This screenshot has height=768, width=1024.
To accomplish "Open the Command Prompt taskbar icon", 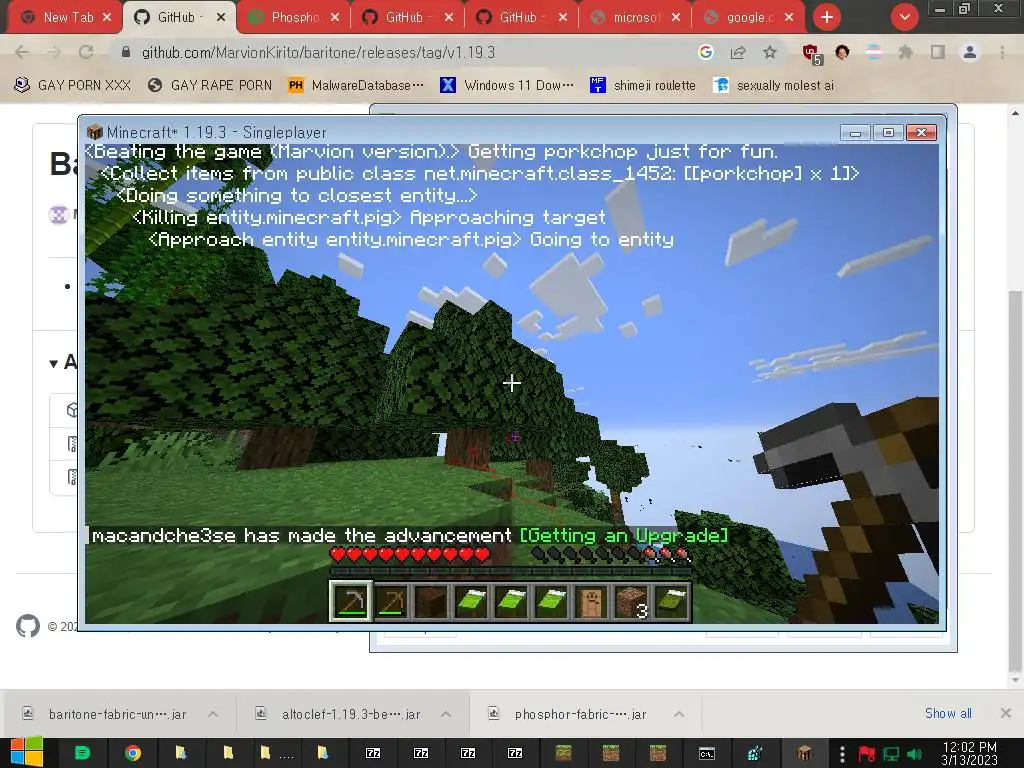I will click(x=707, y=754).
